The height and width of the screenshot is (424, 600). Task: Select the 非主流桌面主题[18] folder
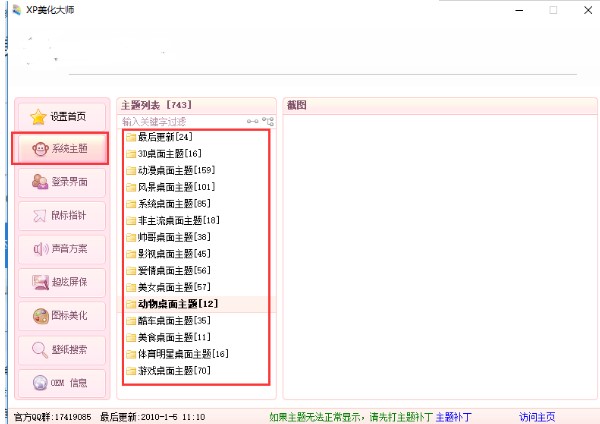(x=173, y=220)
